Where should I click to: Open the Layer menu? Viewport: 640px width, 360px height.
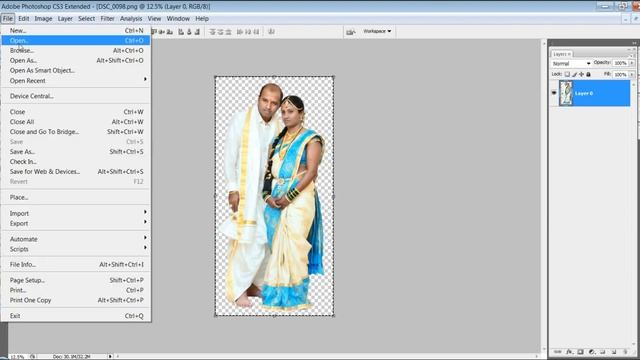click(65, 19)
